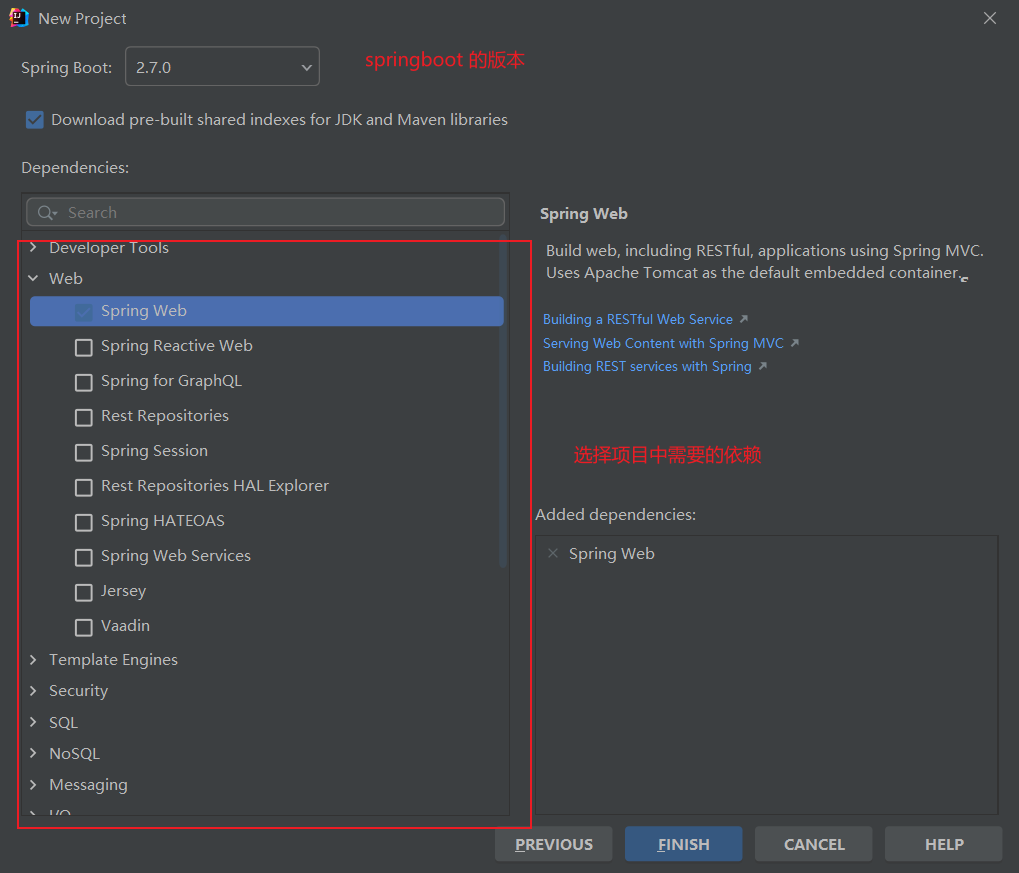
Task: Collapse the Web category
Action: tap(33, 279)
